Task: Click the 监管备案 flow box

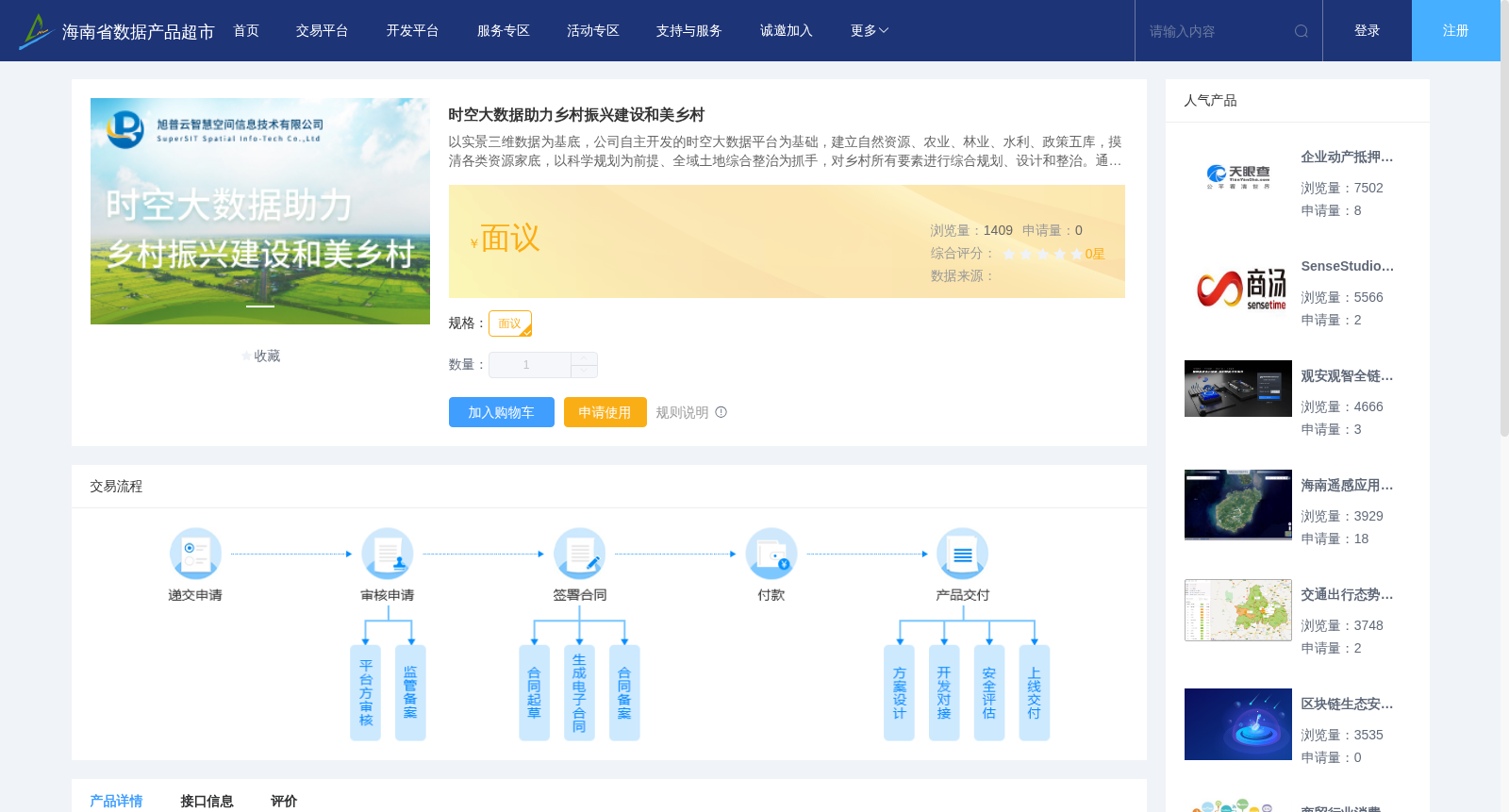Action: coord(410,693)
